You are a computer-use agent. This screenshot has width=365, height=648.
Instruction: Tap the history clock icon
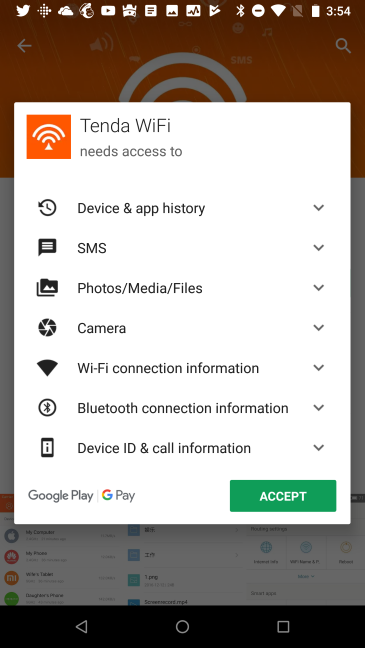click(47, 207)
